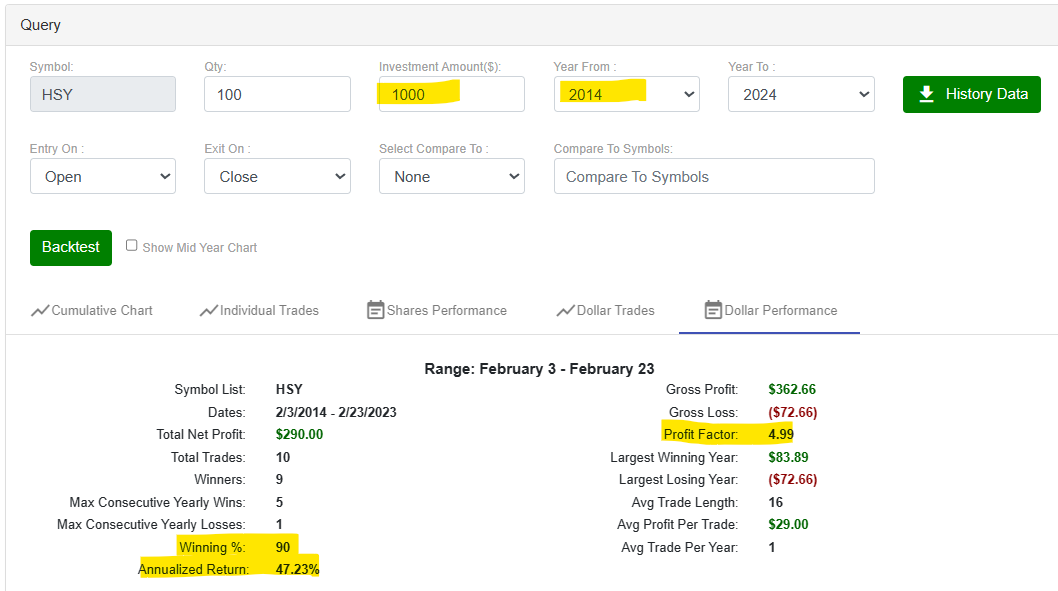Click the Total Trades value 10

click(x=283, y=457)
